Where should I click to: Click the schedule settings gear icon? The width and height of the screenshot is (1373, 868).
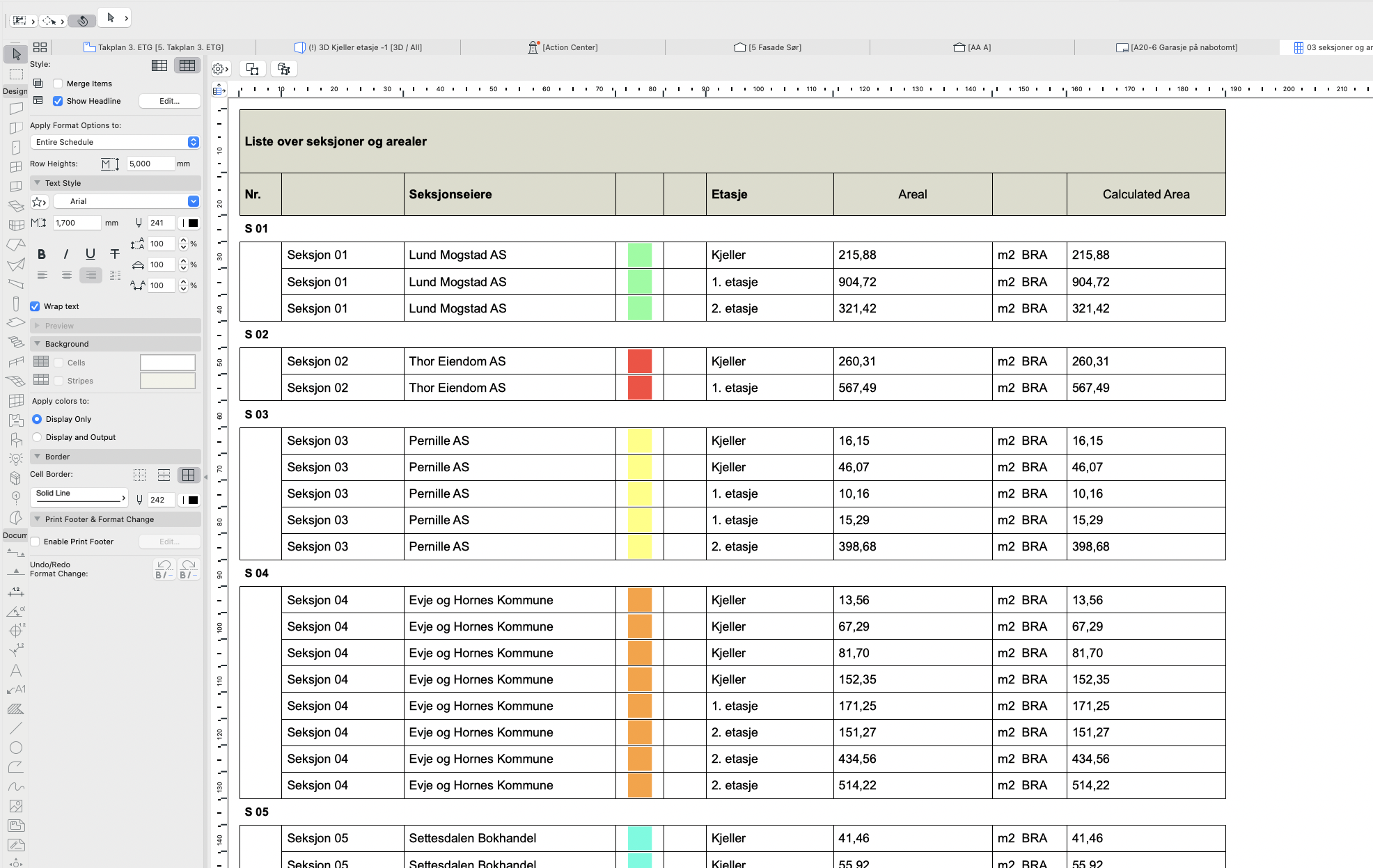click(219, 69)
